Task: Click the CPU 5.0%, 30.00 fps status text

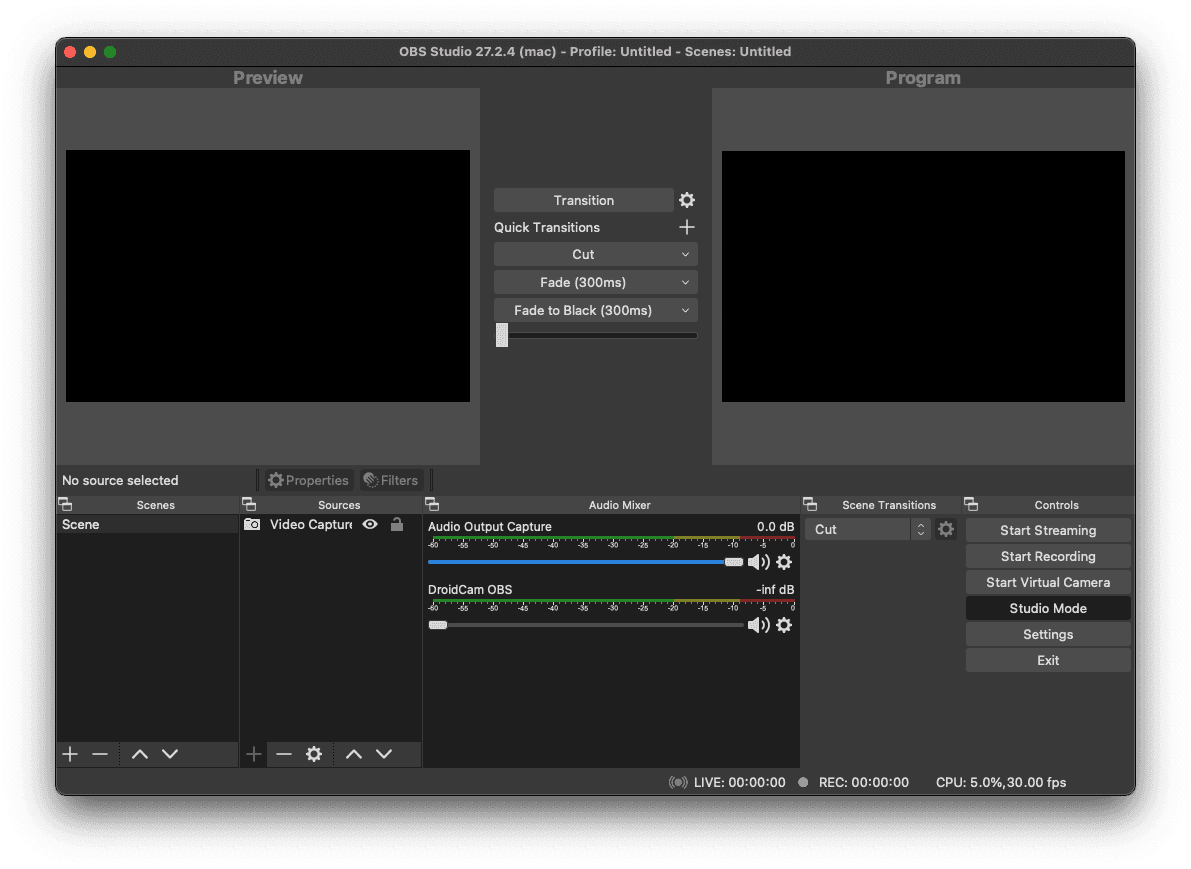Action: tap(1001, 782)
